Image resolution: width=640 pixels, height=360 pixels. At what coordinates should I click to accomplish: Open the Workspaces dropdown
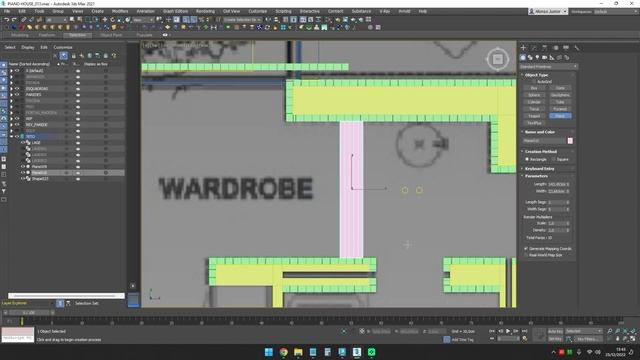click(x=616, y=11)
